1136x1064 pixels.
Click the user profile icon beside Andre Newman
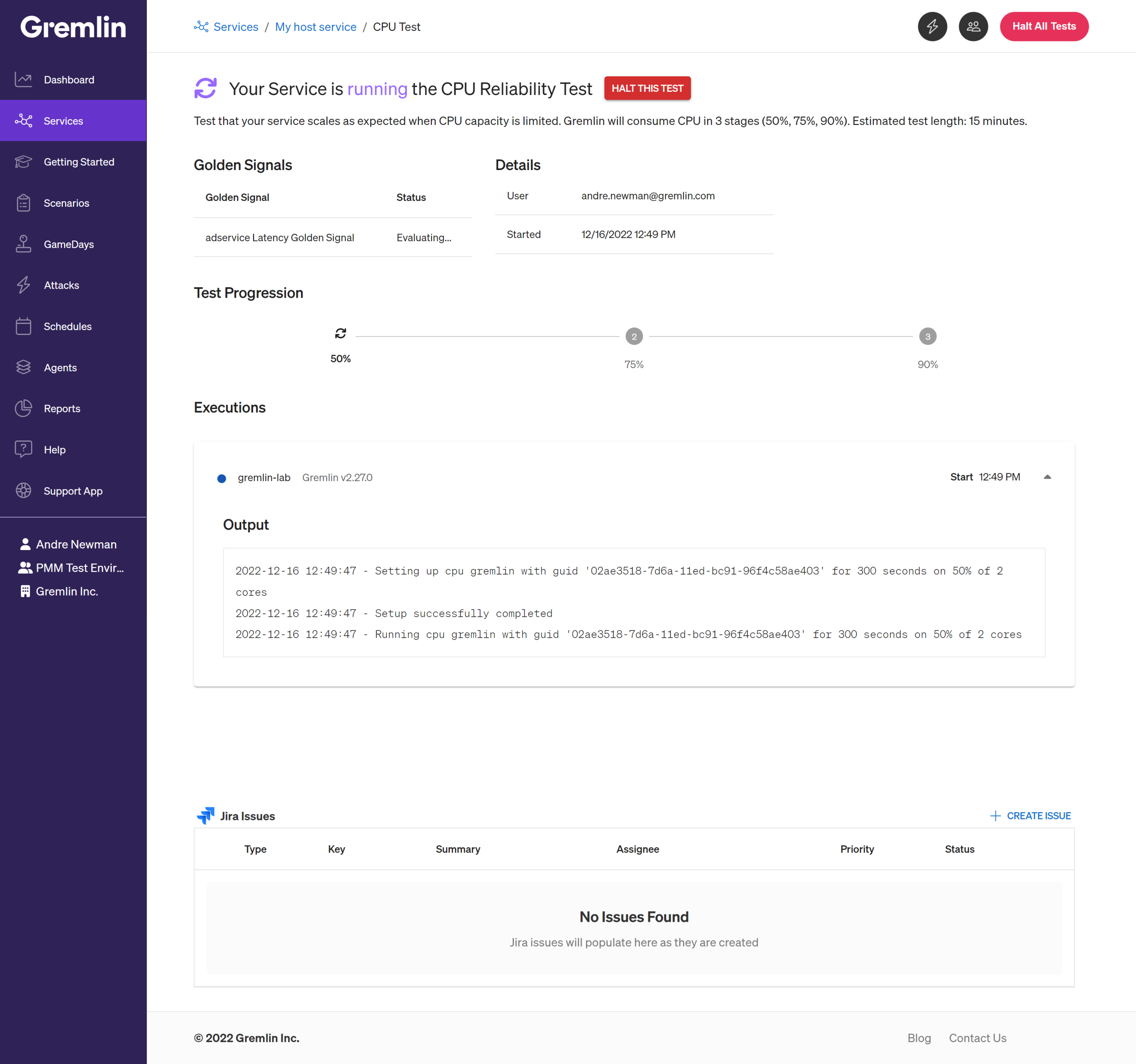pyautogui.click(x=25, y=544)
